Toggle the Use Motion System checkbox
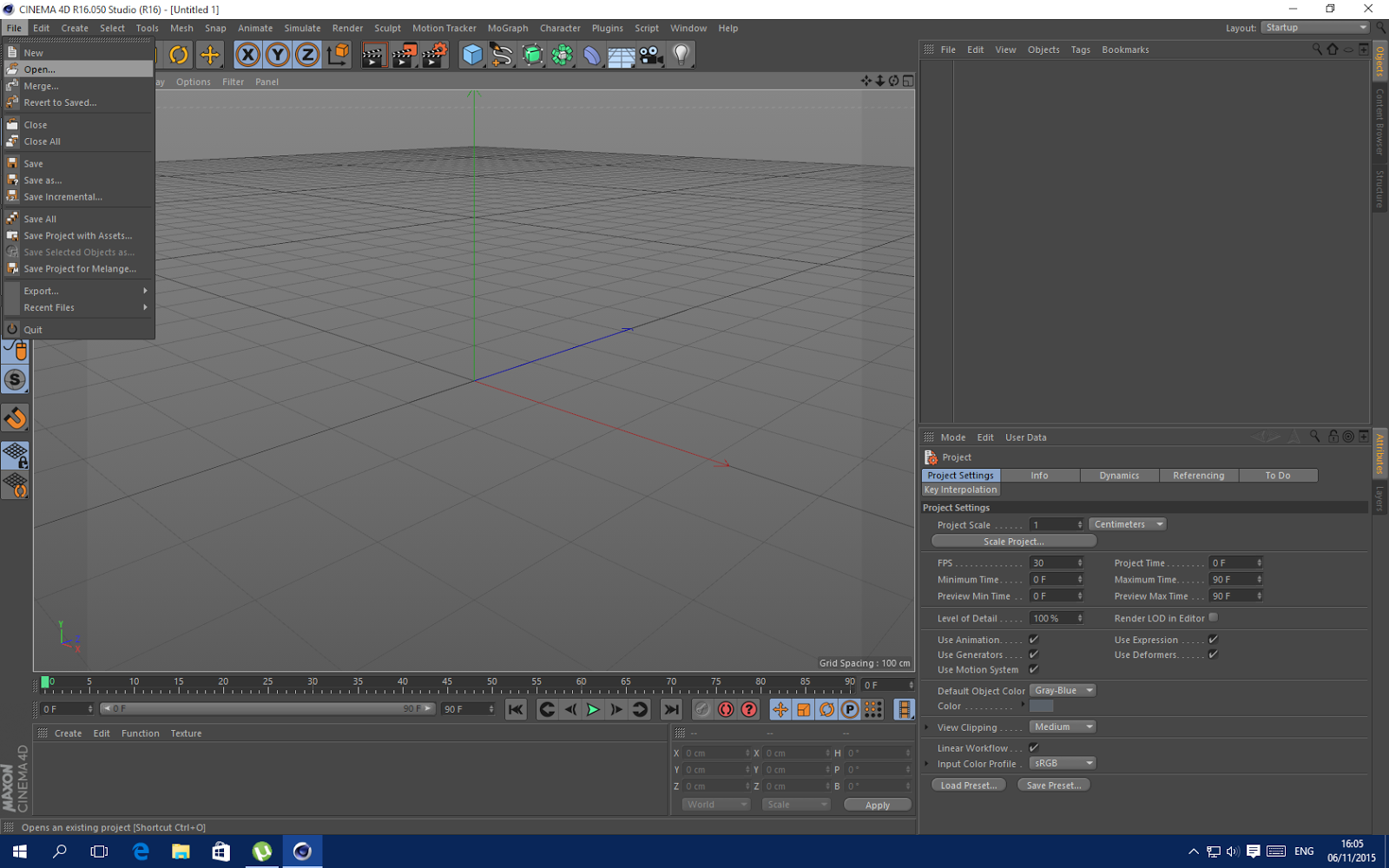 [x=1034, y=669]
